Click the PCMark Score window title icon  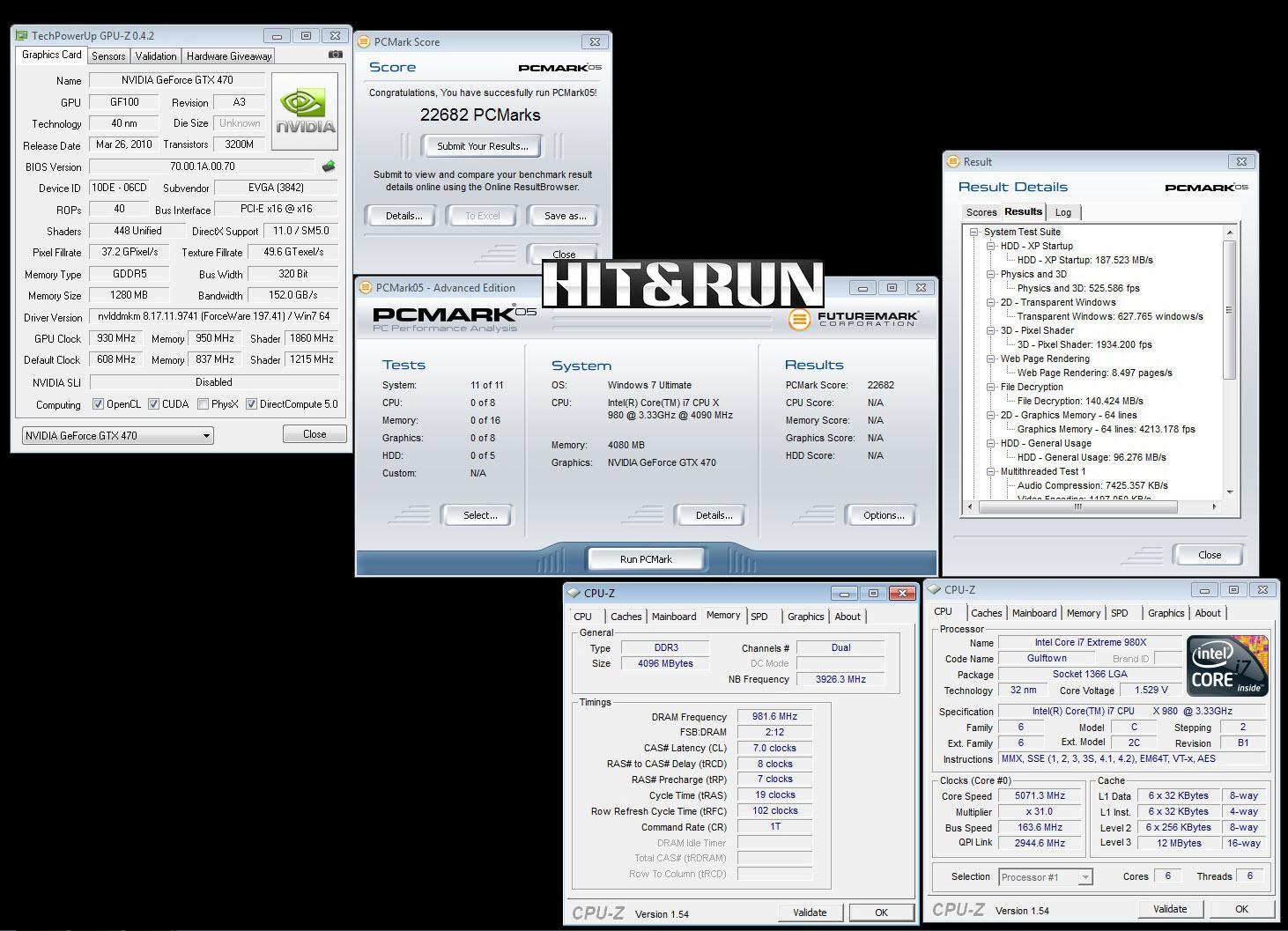click(364, 41)
